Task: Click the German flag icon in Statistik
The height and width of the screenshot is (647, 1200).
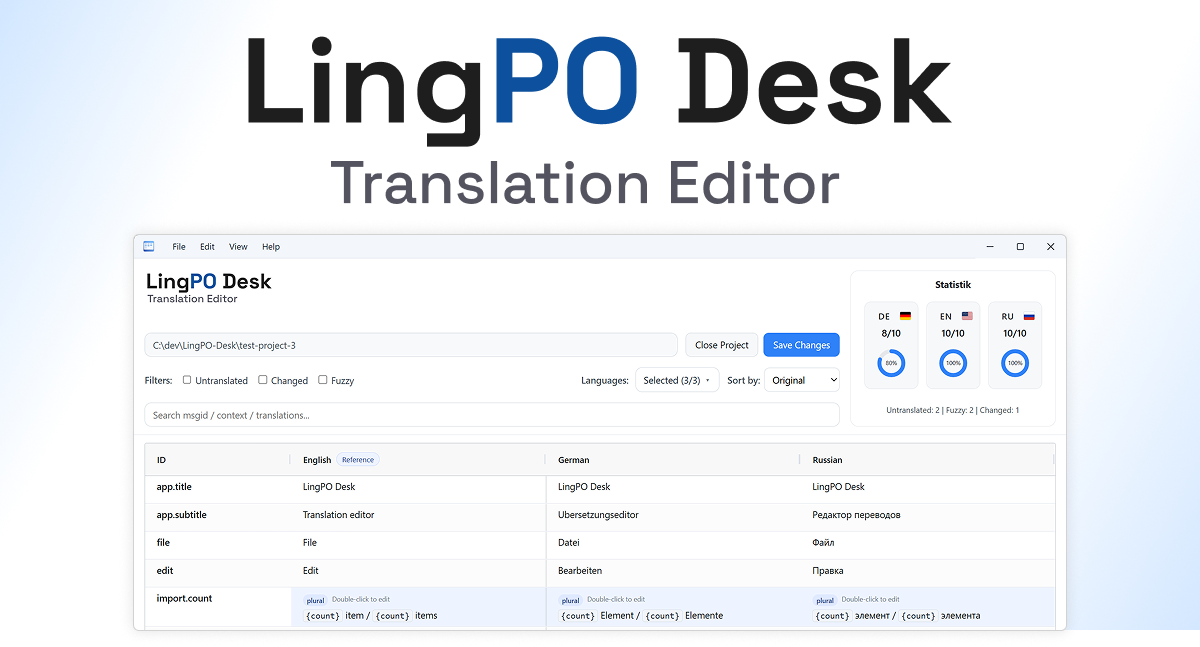Action: pos(905,316)
